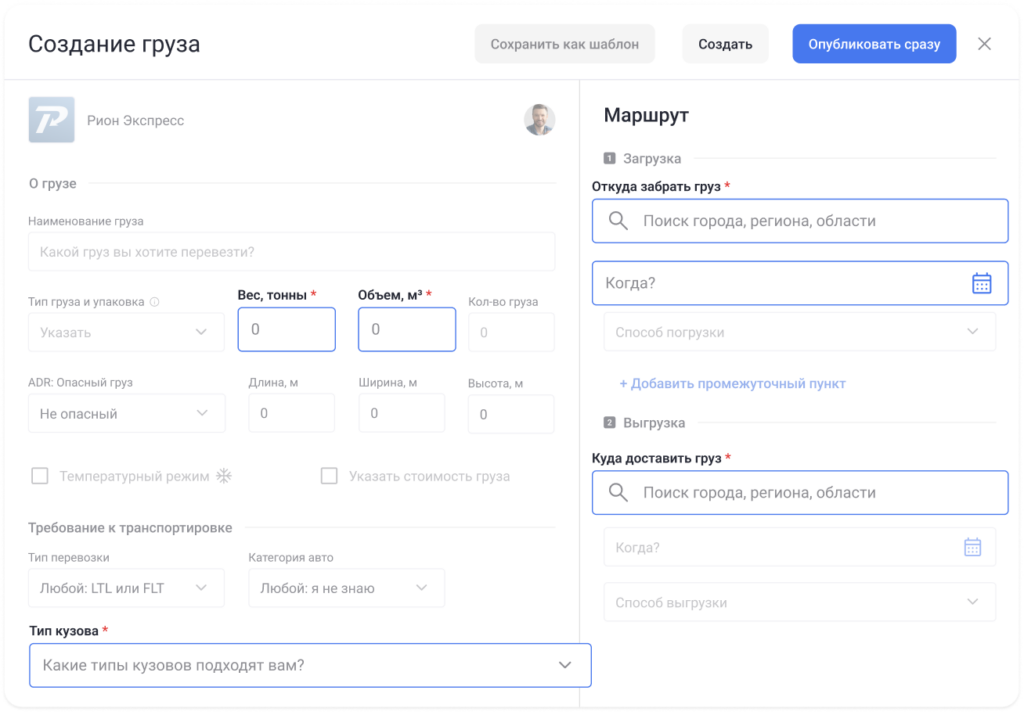Click search icon in delivery location field
1024x712 pixels.
619,492
